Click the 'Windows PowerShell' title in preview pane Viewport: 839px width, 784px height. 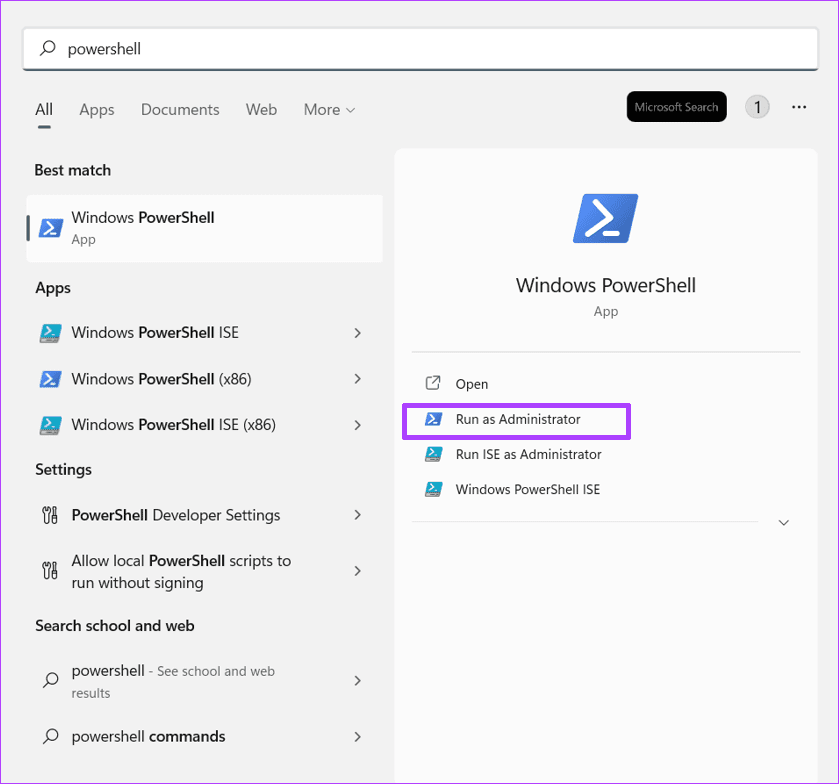click(x=606, y=285)
